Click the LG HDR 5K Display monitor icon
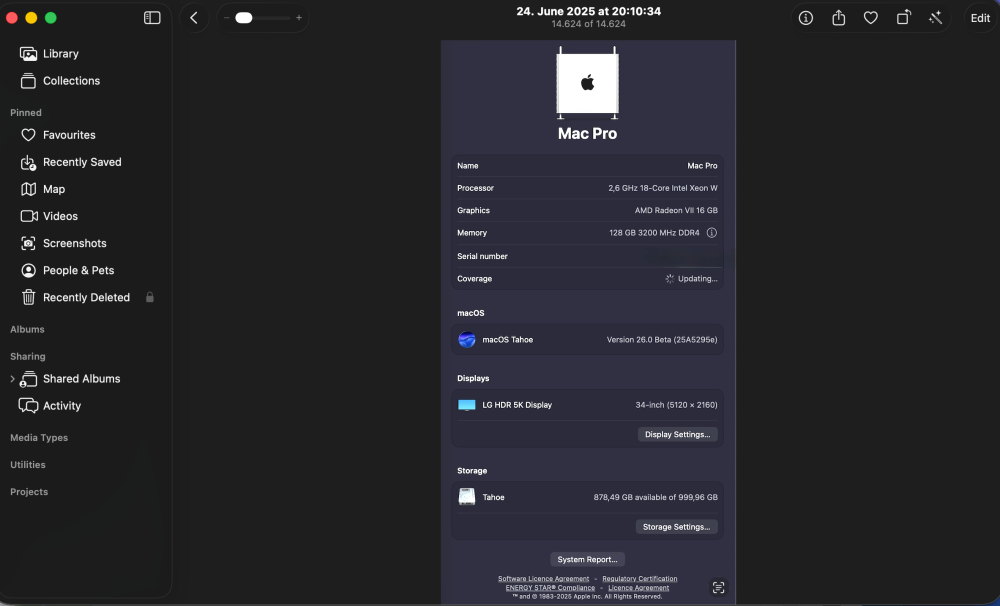This screenshot has width=1000, height=606. coord(467,405)
